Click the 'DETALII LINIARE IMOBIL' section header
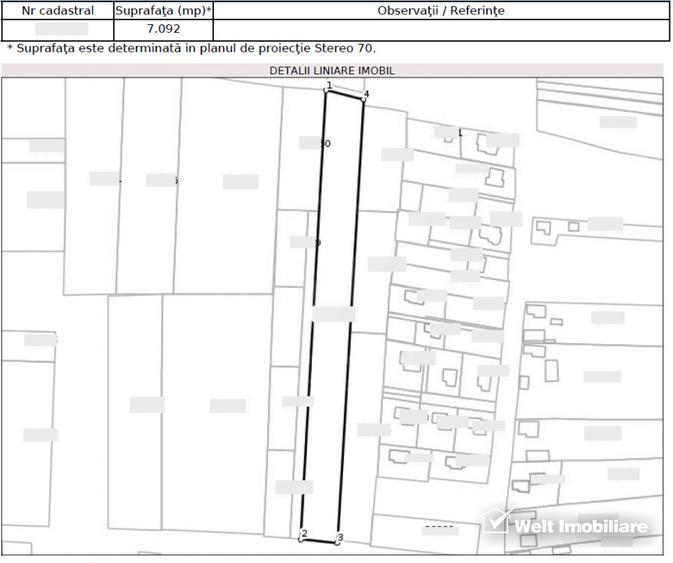673x563 pixels. tap(332, 71)
